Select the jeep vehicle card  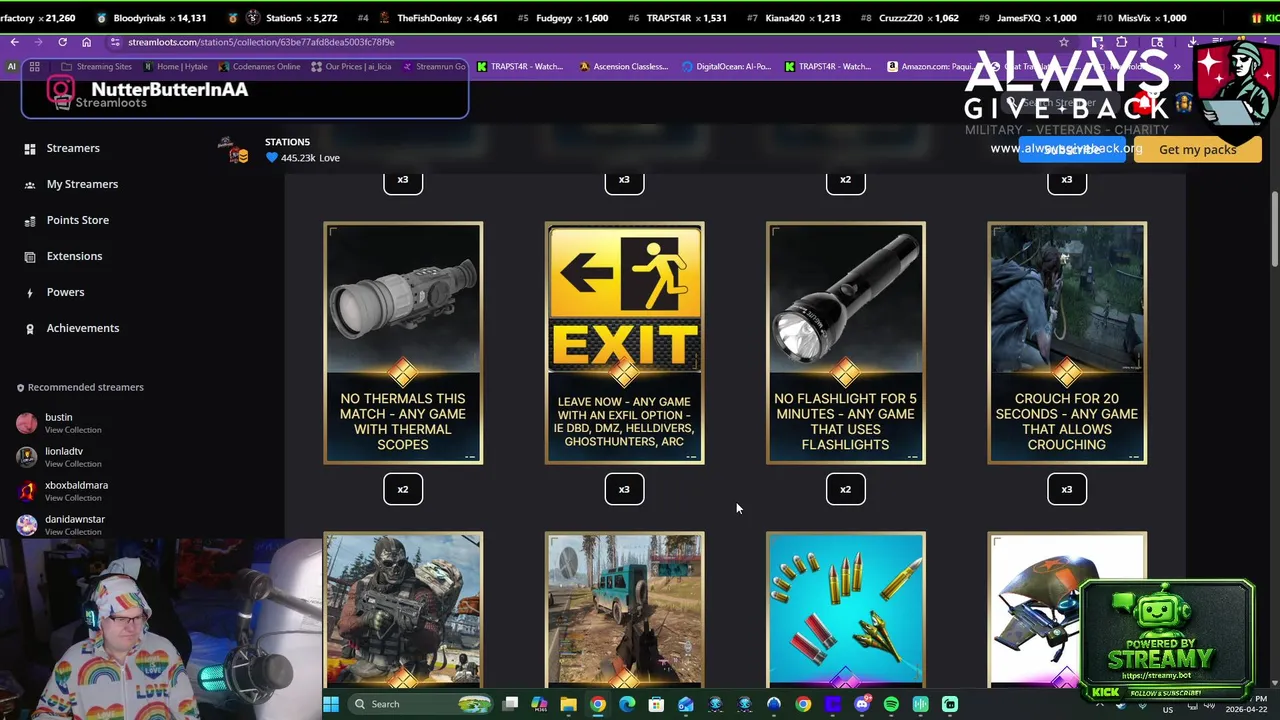coord(624,609)
